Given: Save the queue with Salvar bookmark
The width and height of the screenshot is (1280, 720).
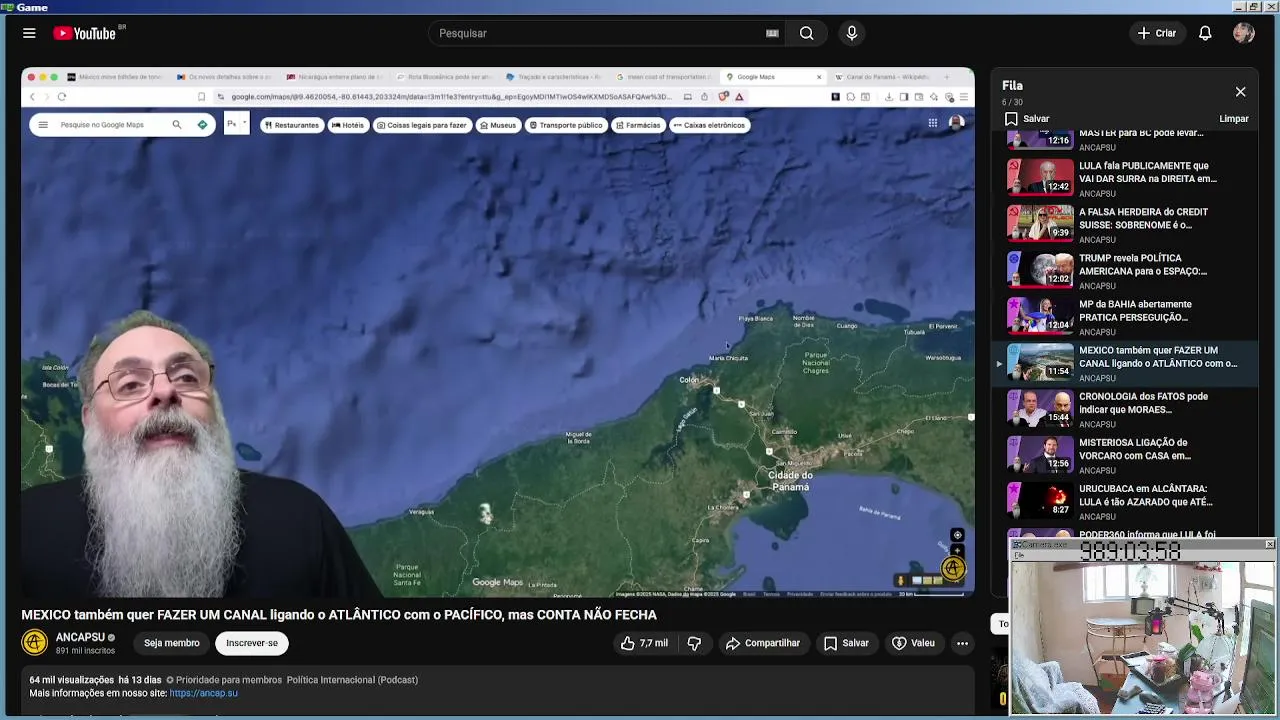Looking at the screenshot, I should (x=1027, y=118).
